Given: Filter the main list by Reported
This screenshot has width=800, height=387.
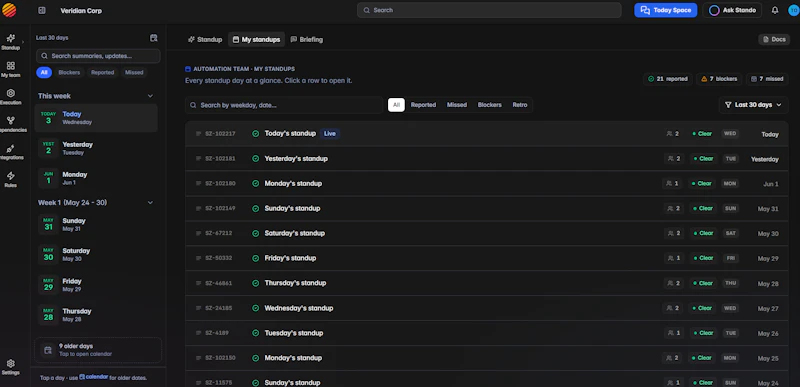Looking at the screenshot, I should click(423, 105).
